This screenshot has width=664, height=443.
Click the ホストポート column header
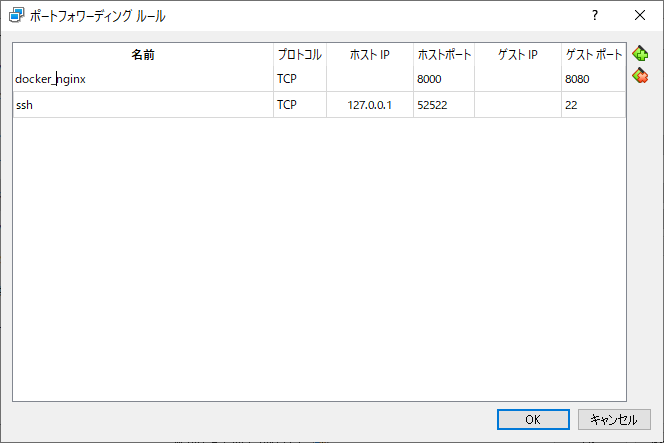[444, 55]
